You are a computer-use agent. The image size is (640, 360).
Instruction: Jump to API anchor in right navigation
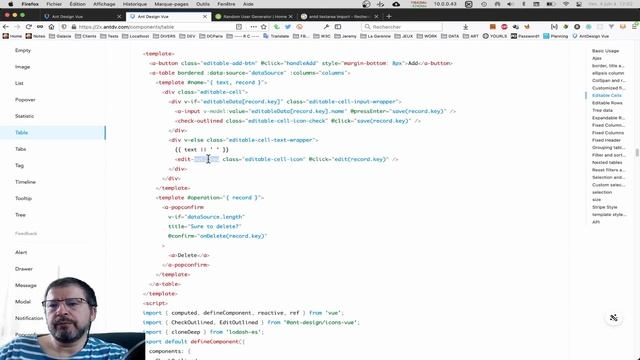pos(596,222)
